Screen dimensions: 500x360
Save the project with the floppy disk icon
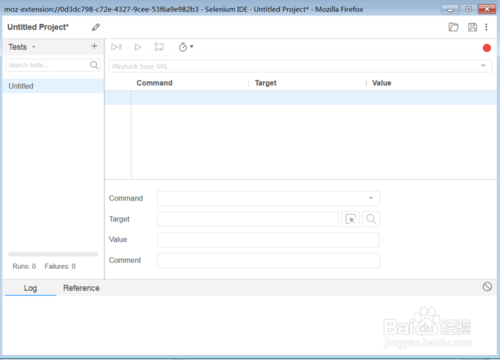(x=472, y=27)
